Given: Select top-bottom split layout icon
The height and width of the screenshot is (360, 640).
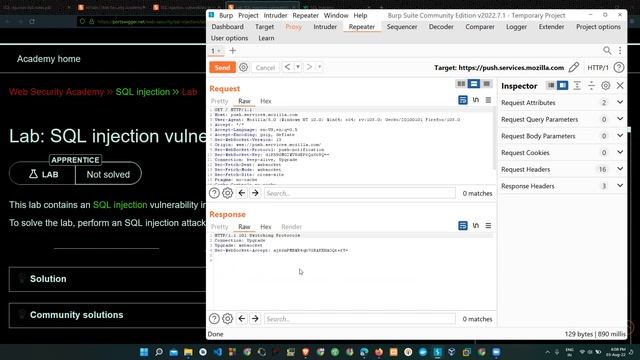Looking at the screenshot, I should pos(473,84).
